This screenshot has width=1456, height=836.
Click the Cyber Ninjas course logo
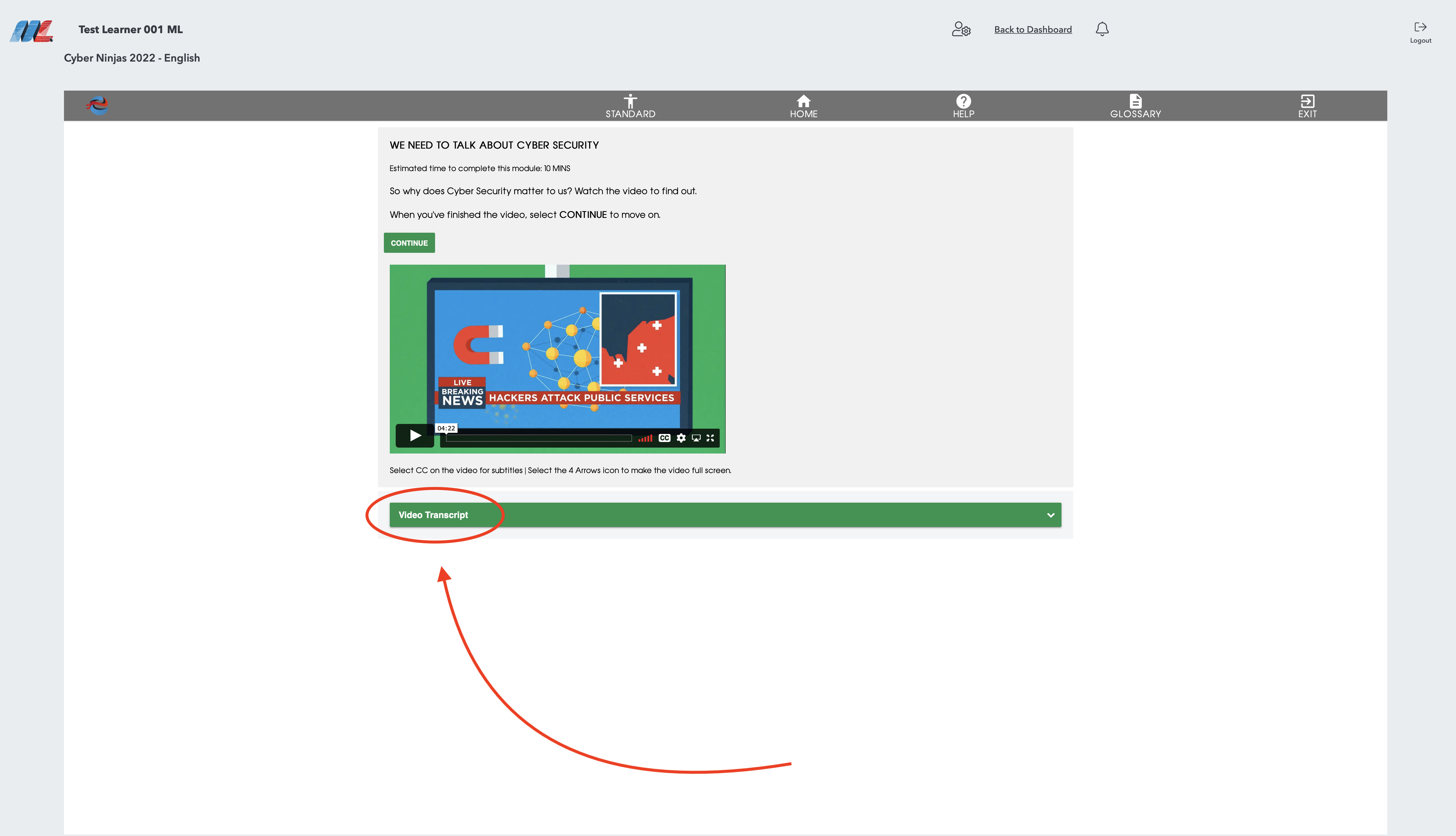[x=97, y=106]
